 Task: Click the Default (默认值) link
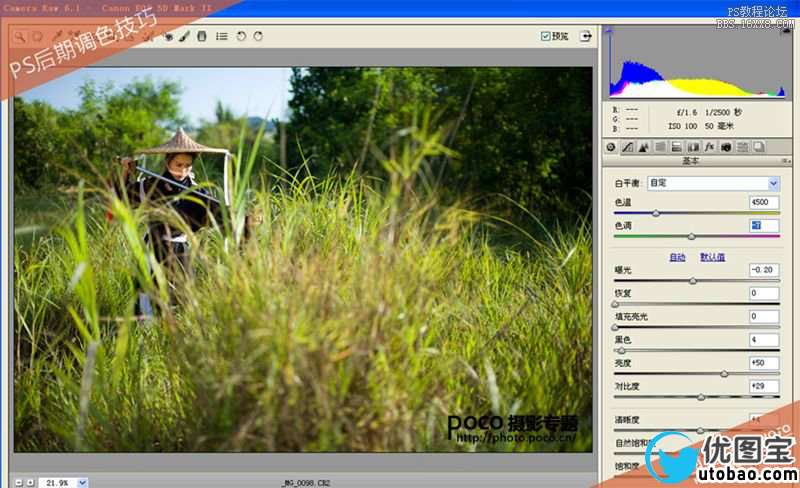pyautogui.click(x=712, y=257)
